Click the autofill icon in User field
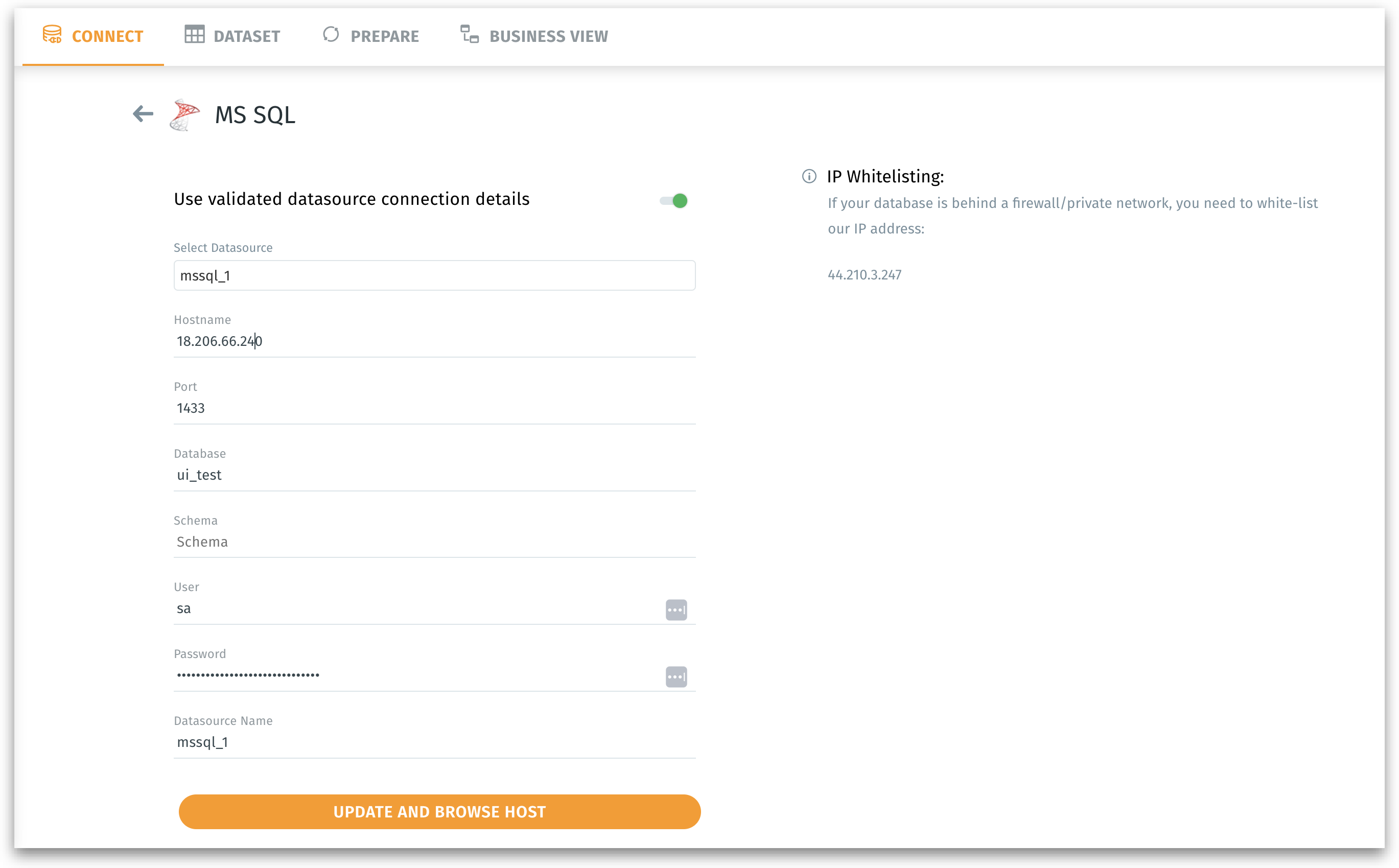This screenshot has height=868, width=1399. pyautogui.click(x=675, y=609)
